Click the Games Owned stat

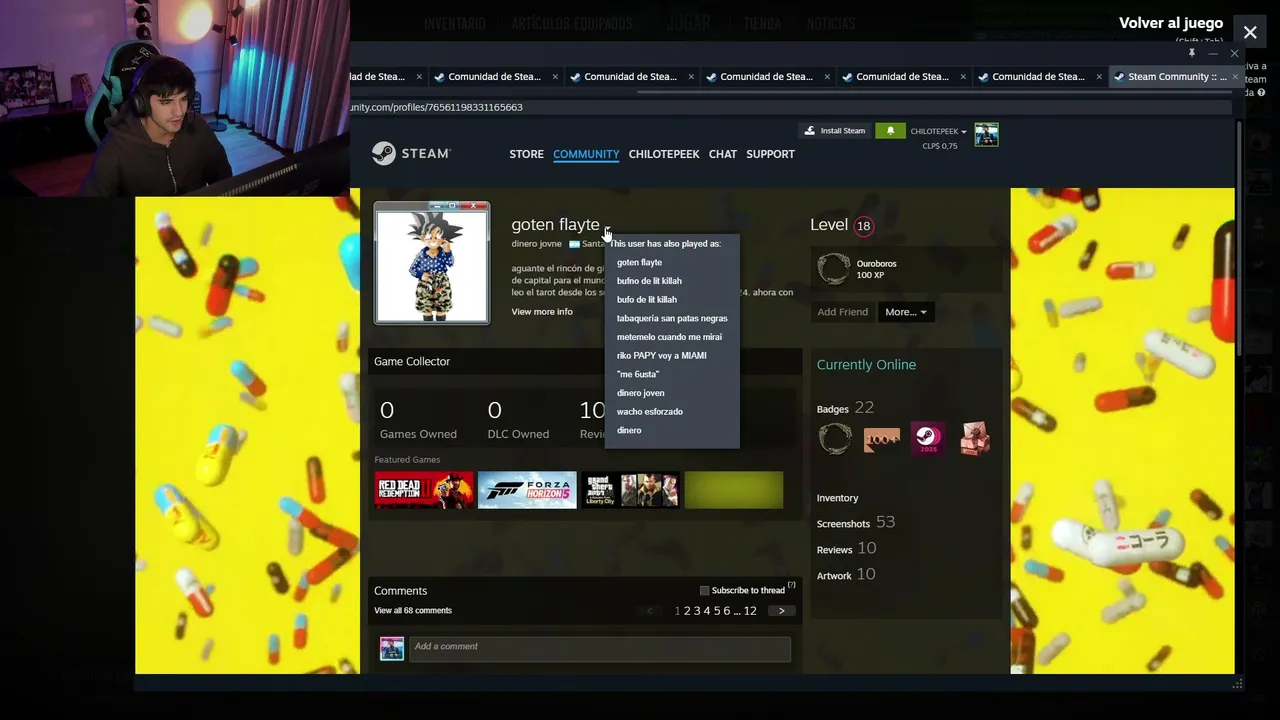tap(418, 420)
